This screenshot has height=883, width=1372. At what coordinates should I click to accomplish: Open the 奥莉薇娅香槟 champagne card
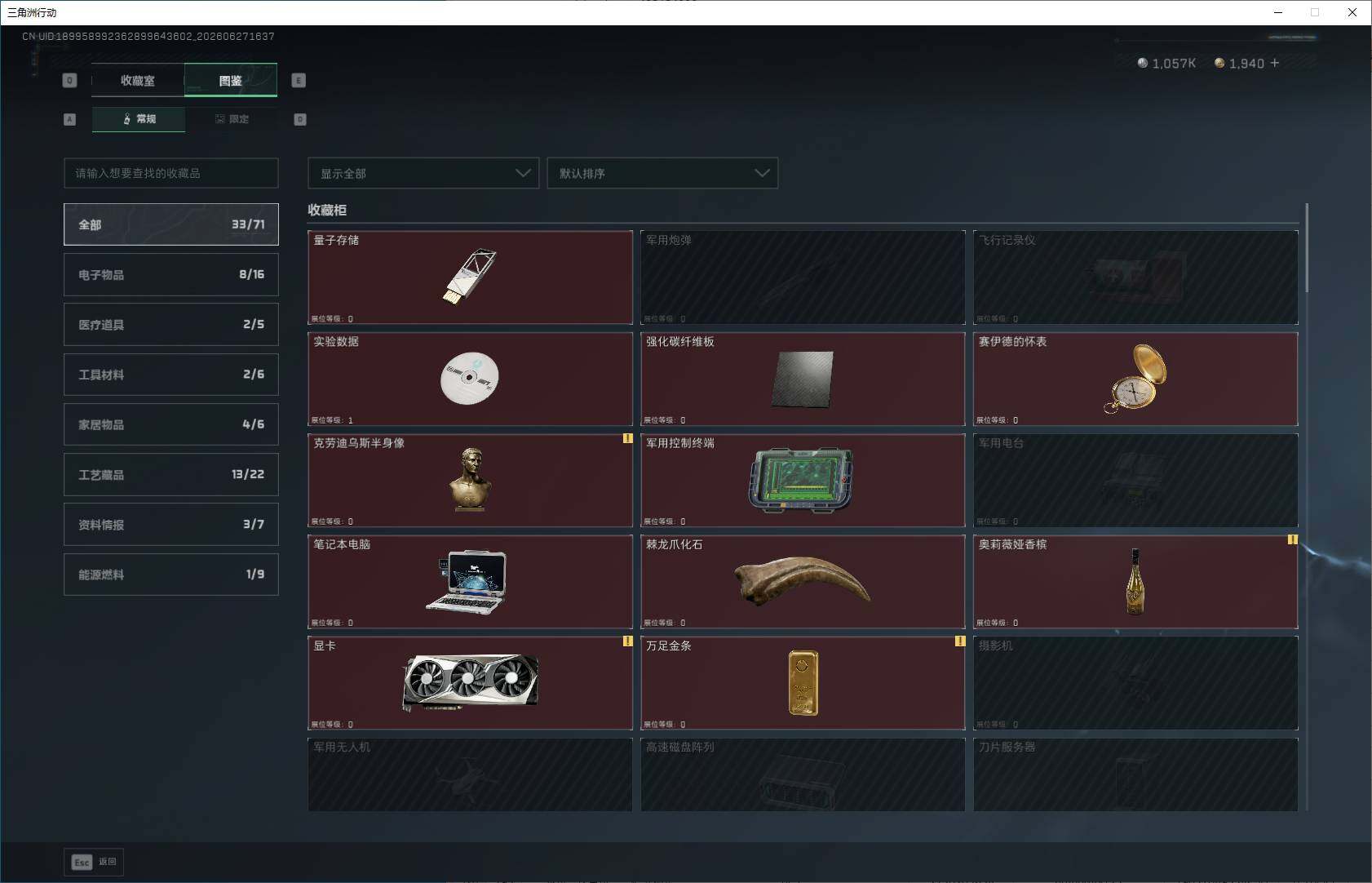[x=1135, y=581]
